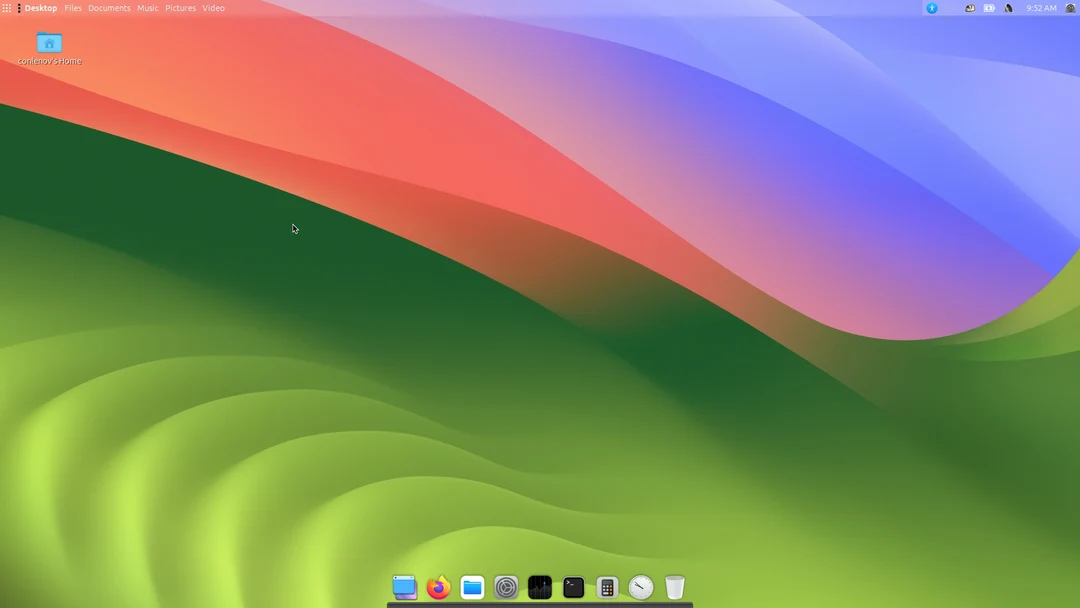Launch Firefox from the dock
The width and height of the screenshot is (1080, 608).
(438, 587)
